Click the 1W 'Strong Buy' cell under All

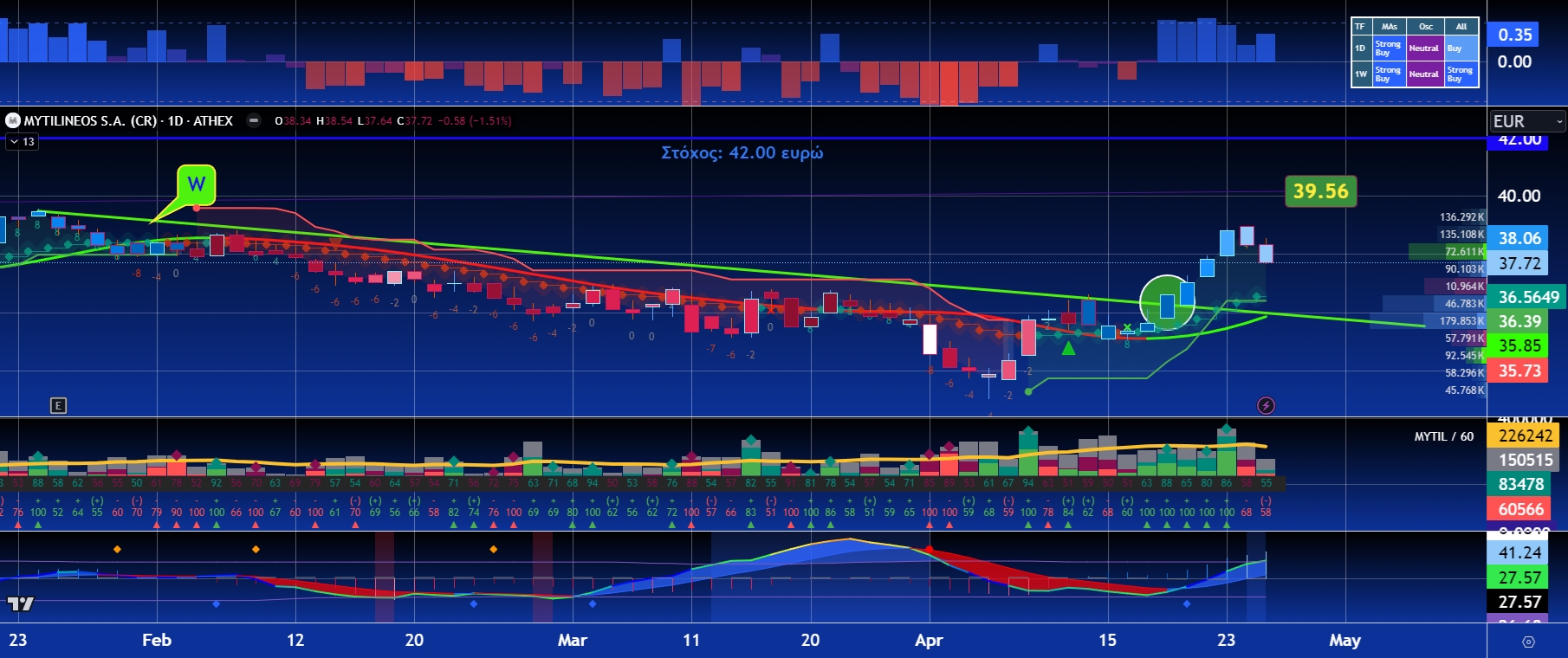click(1461, 74)
